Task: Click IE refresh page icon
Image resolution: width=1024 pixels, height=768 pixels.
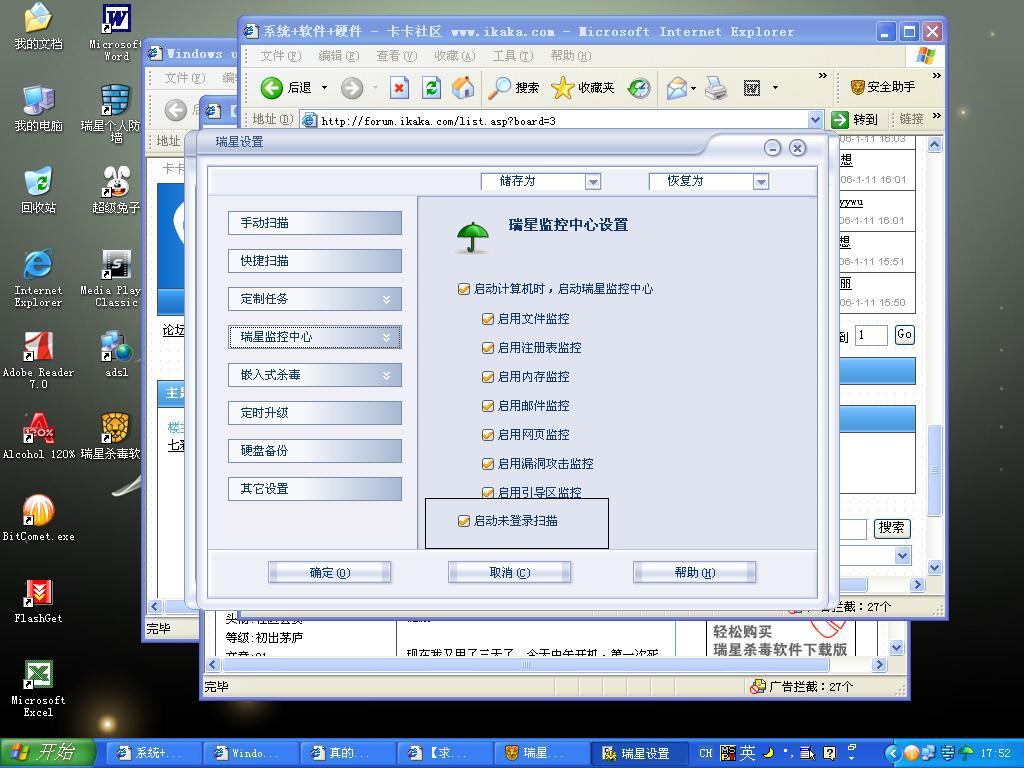Action: [431, 88]
